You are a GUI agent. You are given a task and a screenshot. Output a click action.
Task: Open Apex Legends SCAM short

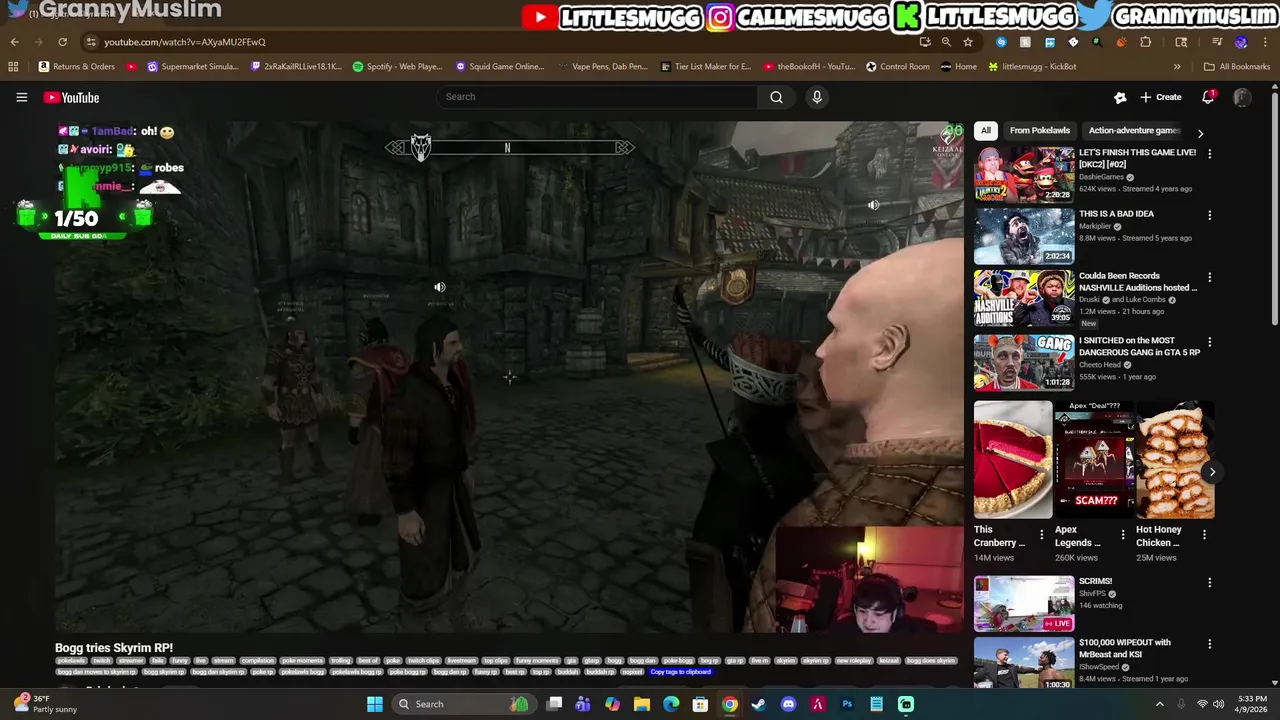[x=1094, y=460]
